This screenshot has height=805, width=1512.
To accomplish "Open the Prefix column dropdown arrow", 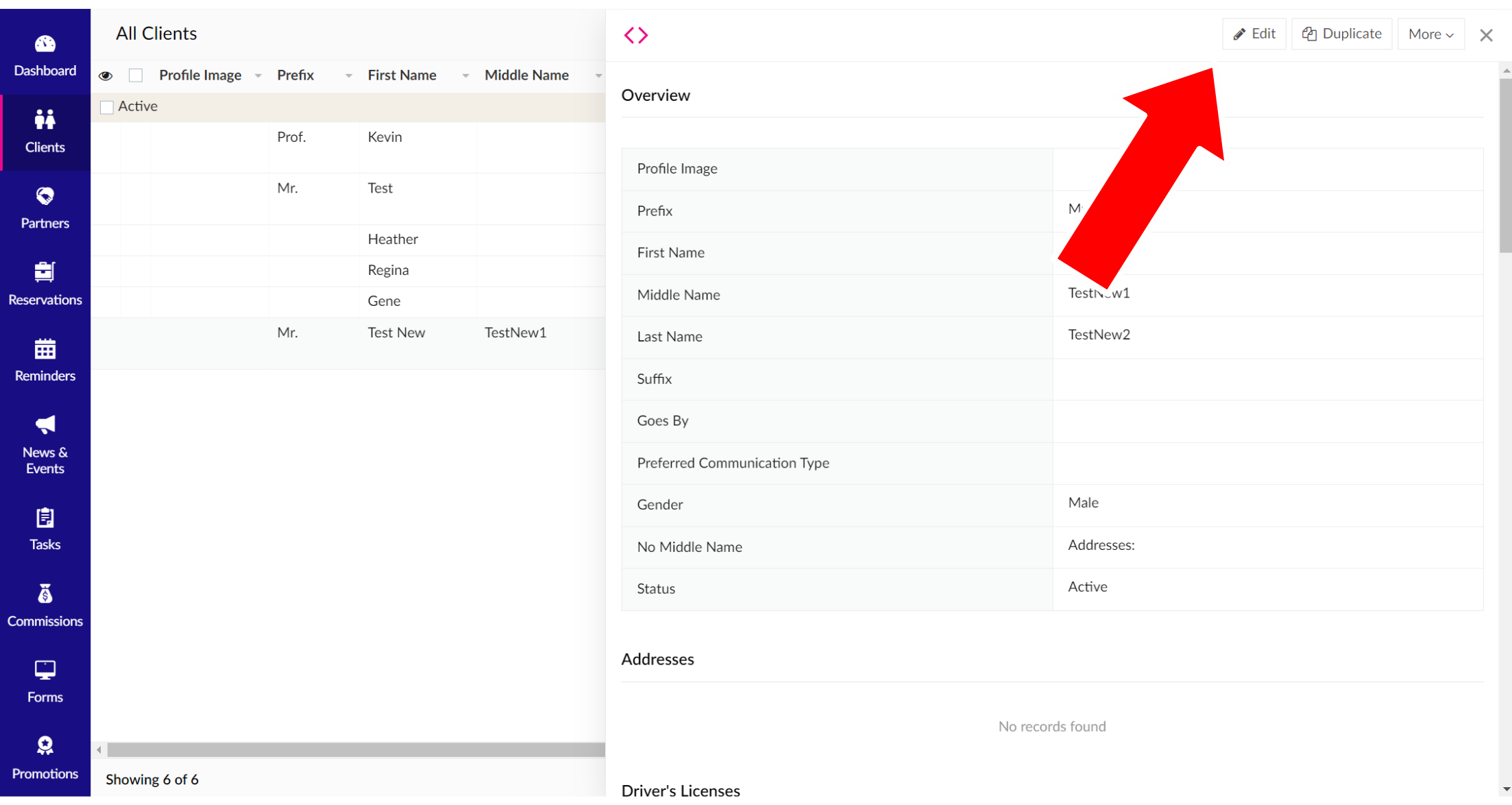I will [349, 75].
